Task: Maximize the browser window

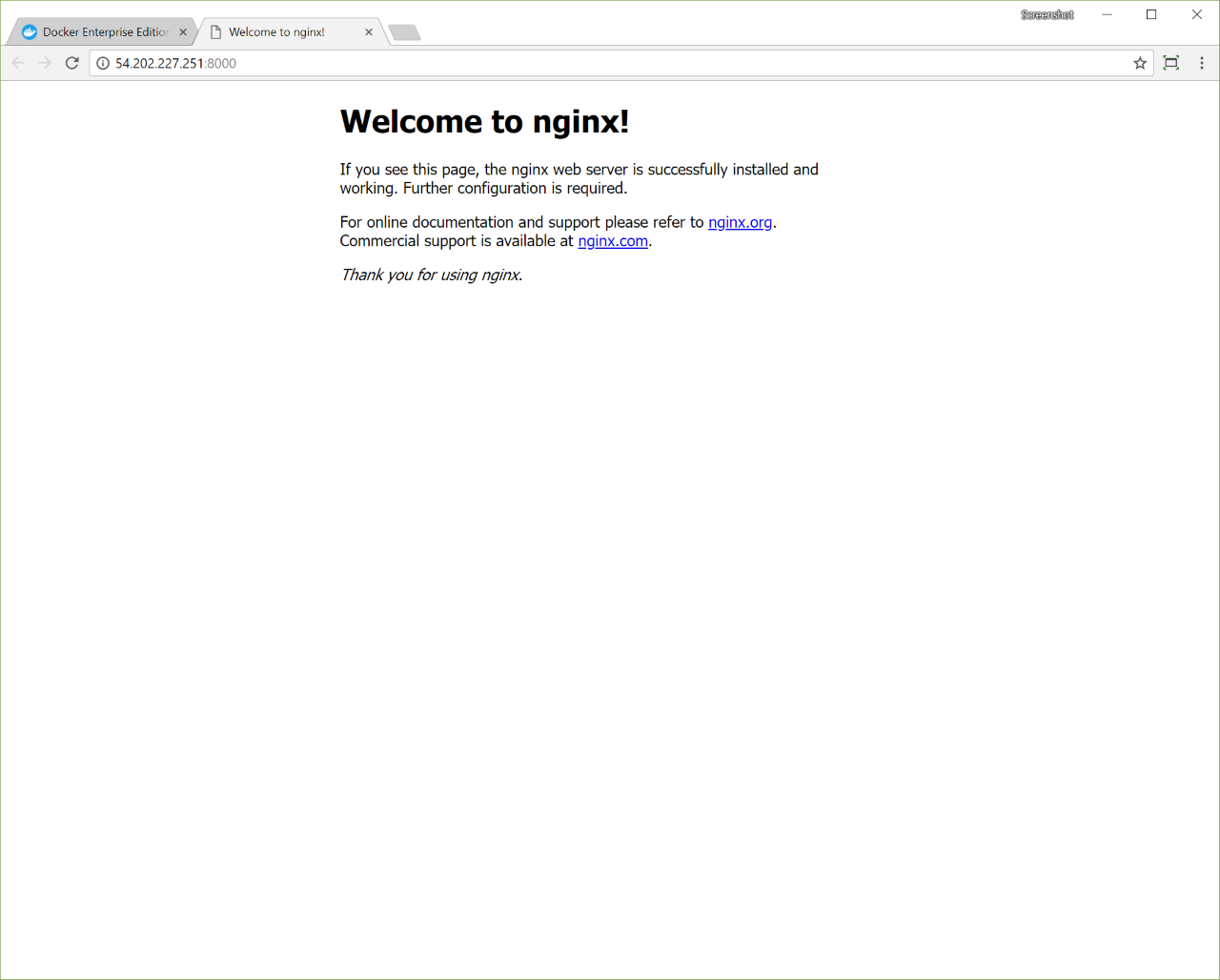Action: click(x=1151, y=14)
